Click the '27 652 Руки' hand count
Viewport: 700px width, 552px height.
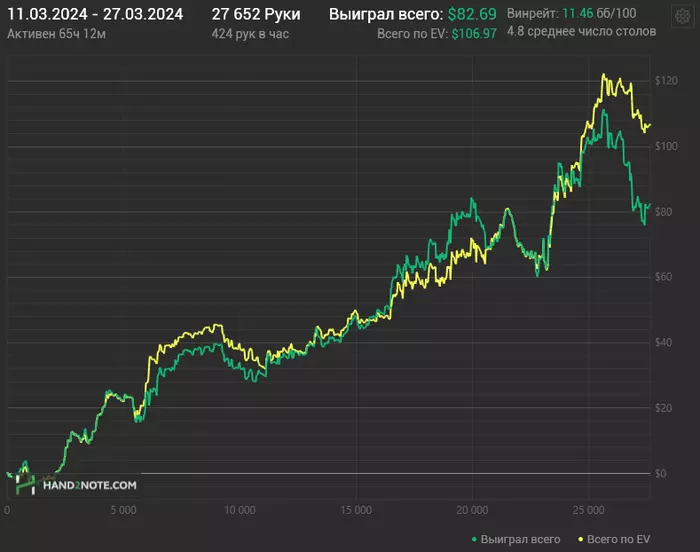[256, 14]
